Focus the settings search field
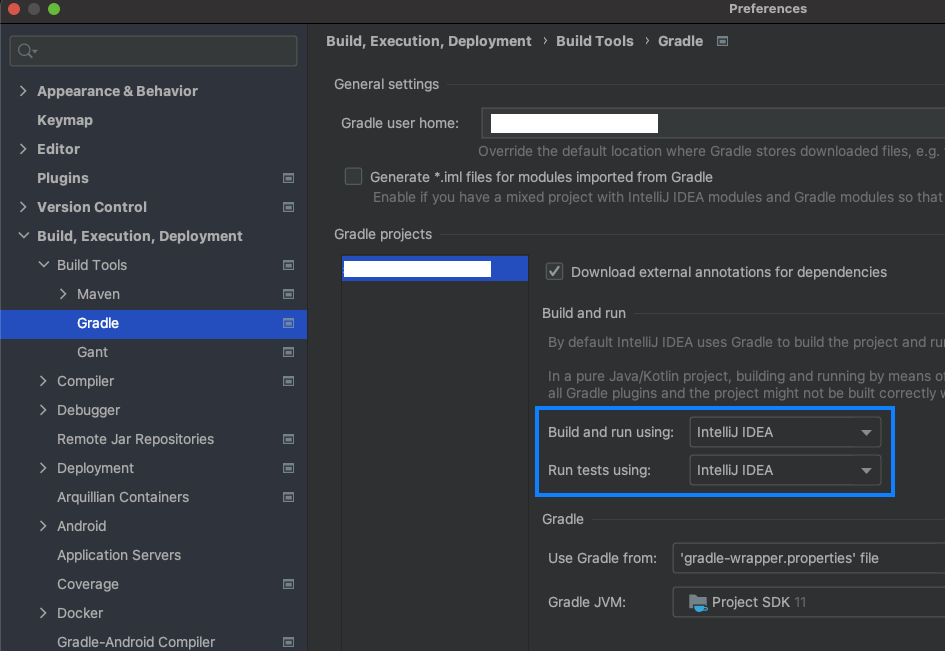The width and height of the screenshot is (945, 651). click(154, 51)
